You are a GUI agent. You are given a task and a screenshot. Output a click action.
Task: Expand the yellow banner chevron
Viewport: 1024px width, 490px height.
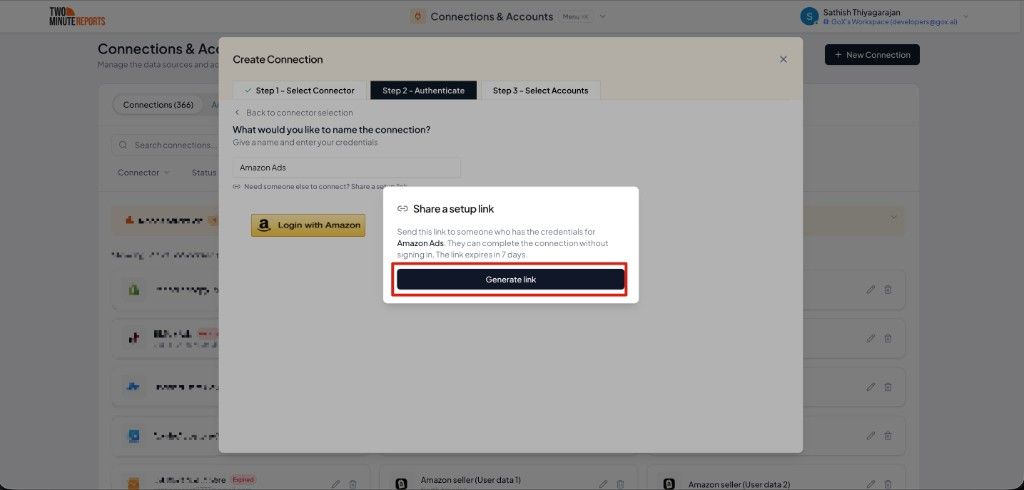pos(893,218)
